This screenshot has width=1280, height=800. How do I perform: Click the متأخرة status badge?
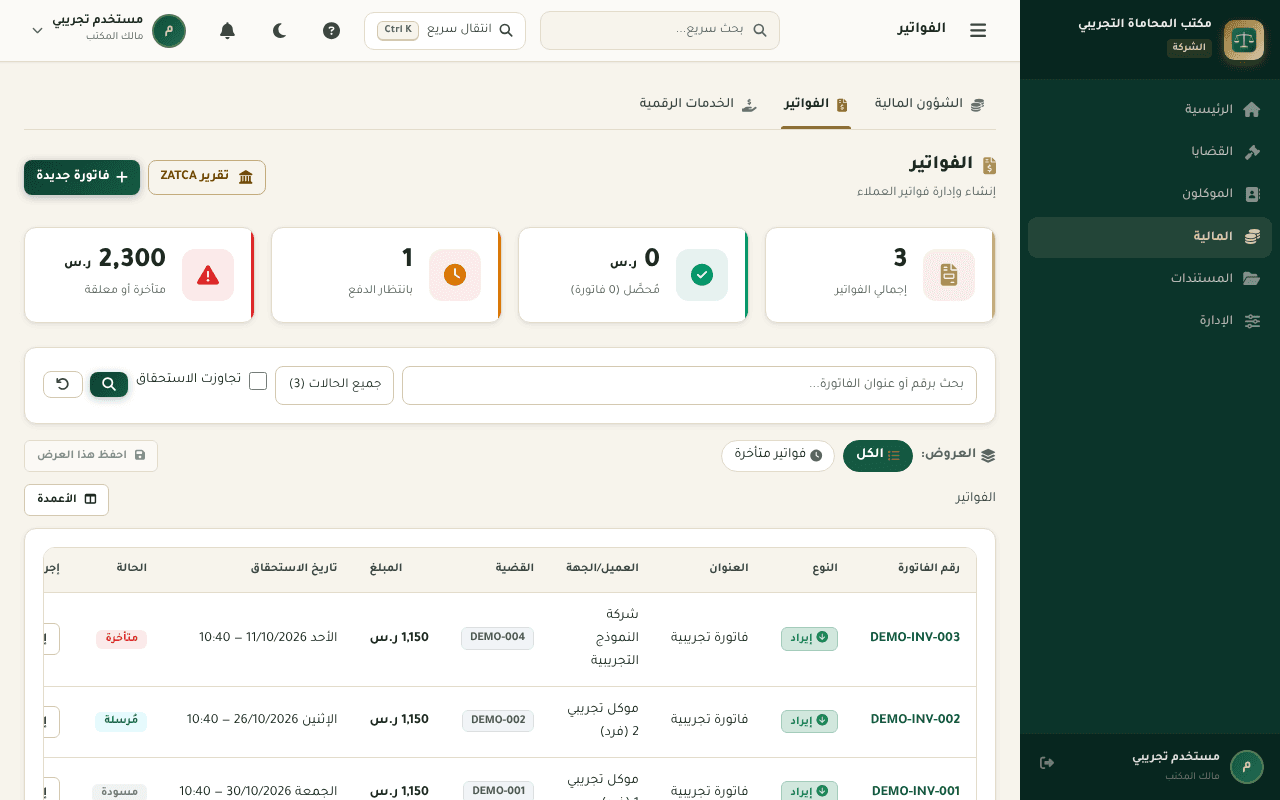(121, 639)
